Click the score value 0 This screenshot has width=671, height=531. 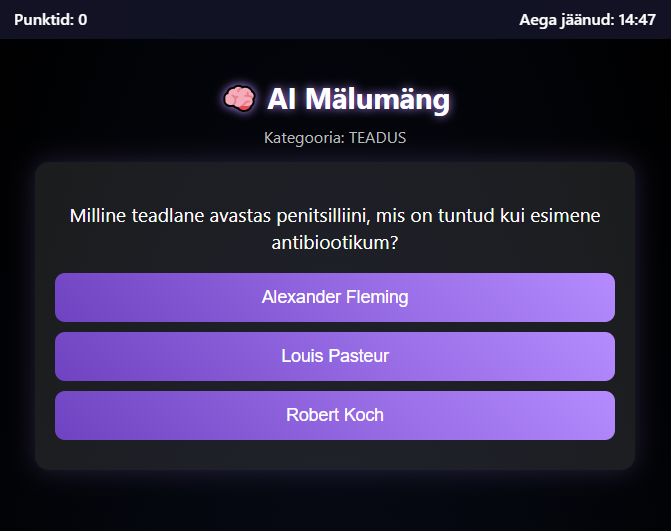coord(83,19)
